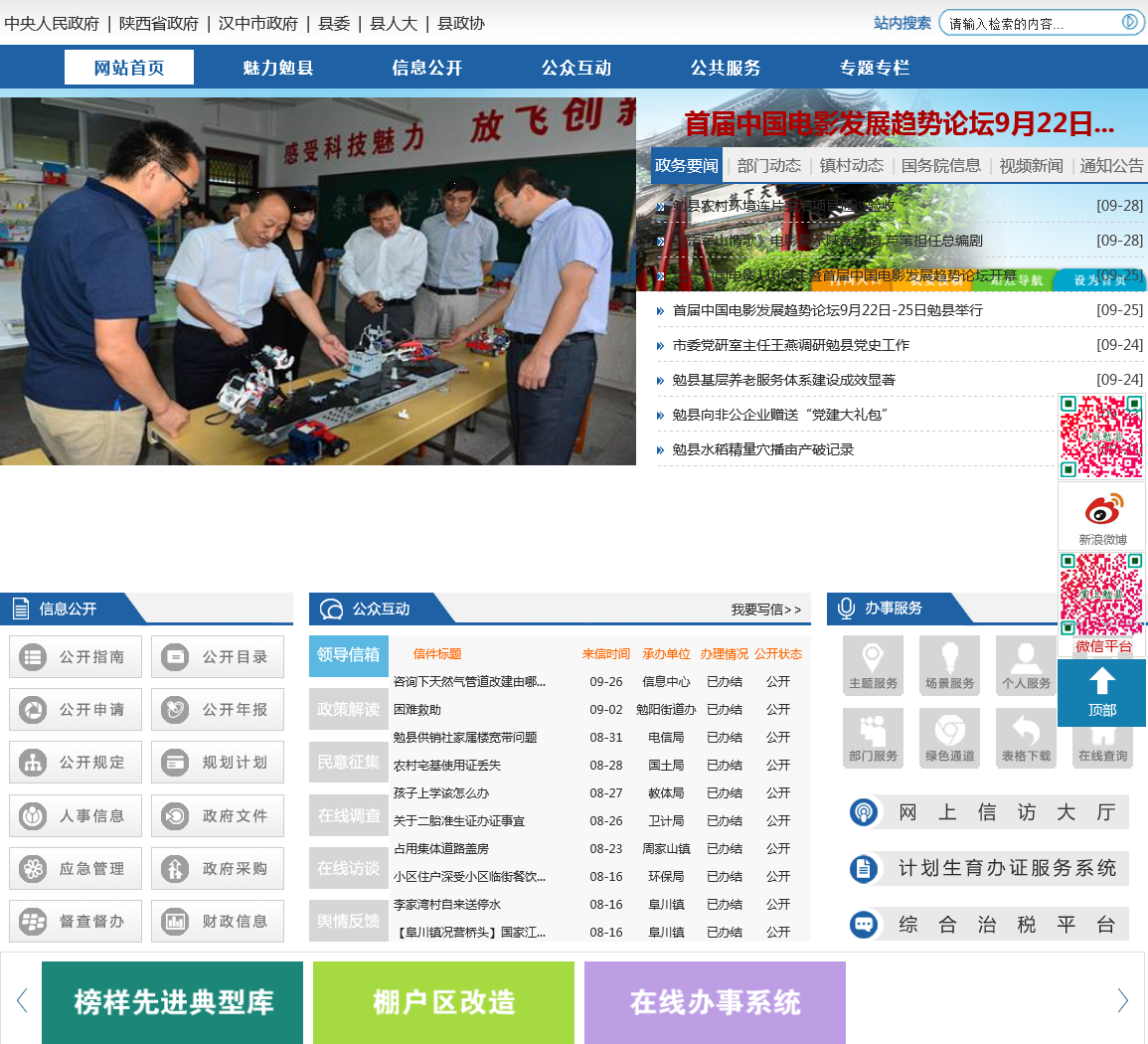Select 领导信箱 side tab
The height and width of the screenshot is (1044, 1148).
pyautogui.click(x=349, y=655)
